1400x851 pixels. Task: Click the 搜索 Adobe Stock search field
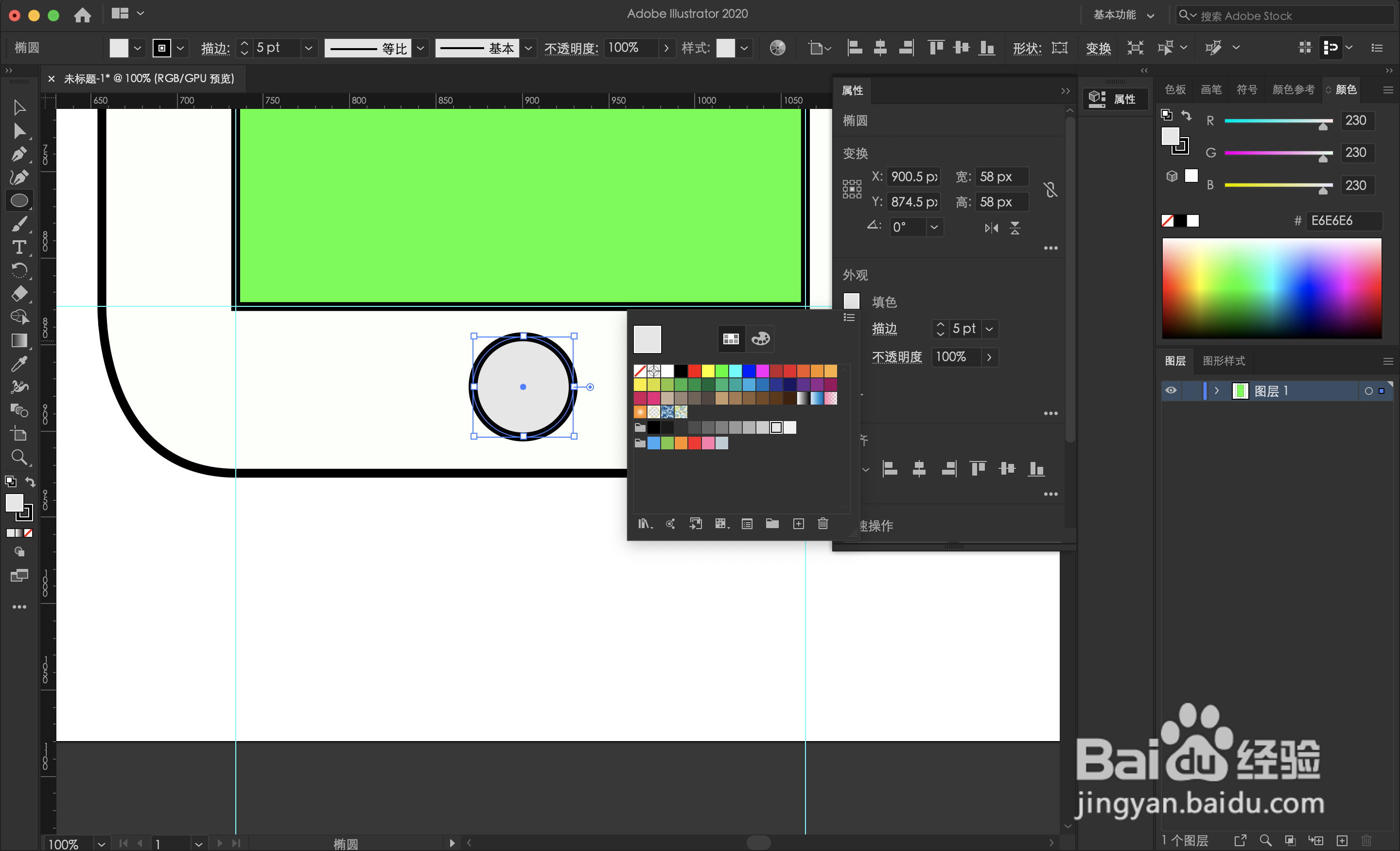pyautogui.click(x=1286, y=16)
